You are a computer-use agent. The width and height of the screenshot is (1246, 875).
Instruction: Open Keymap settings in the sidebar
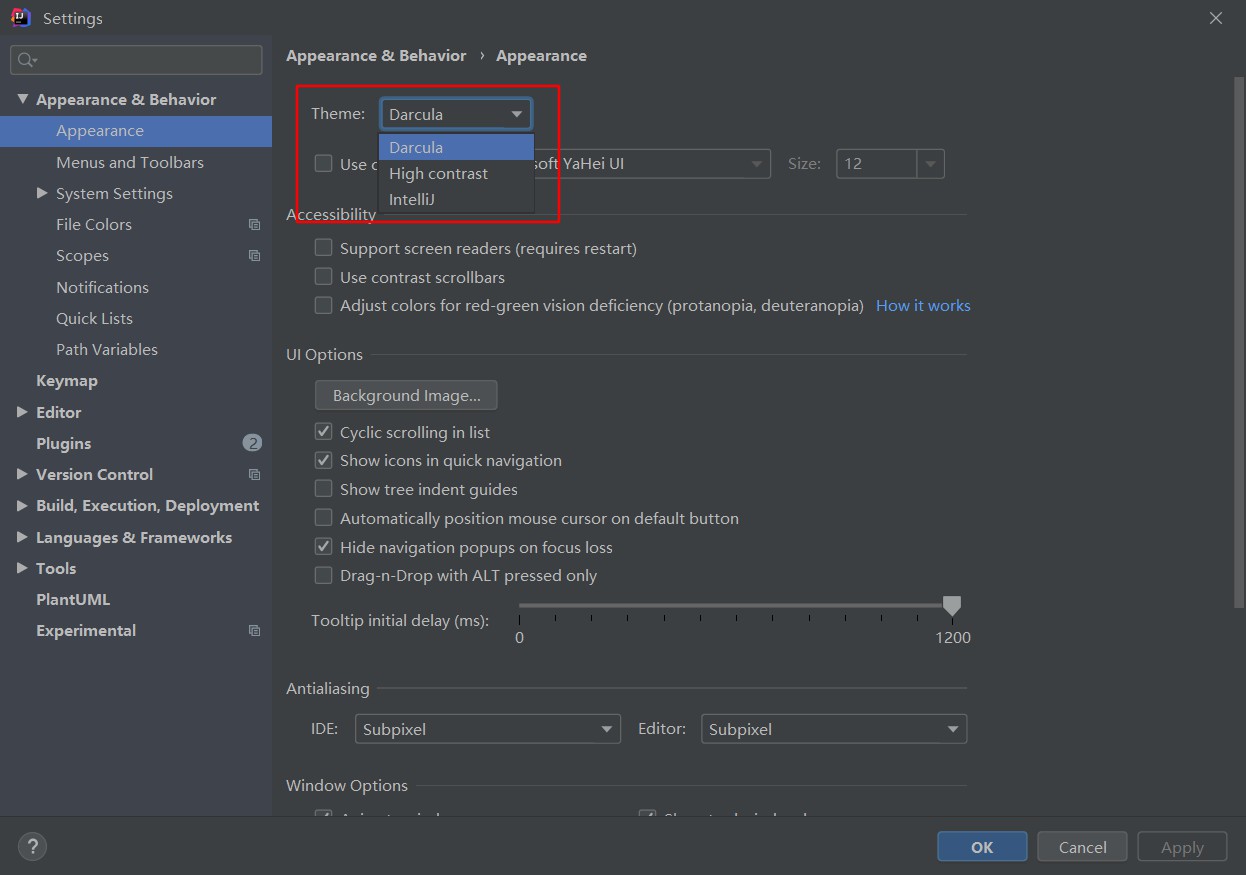[x=67, y=381]
